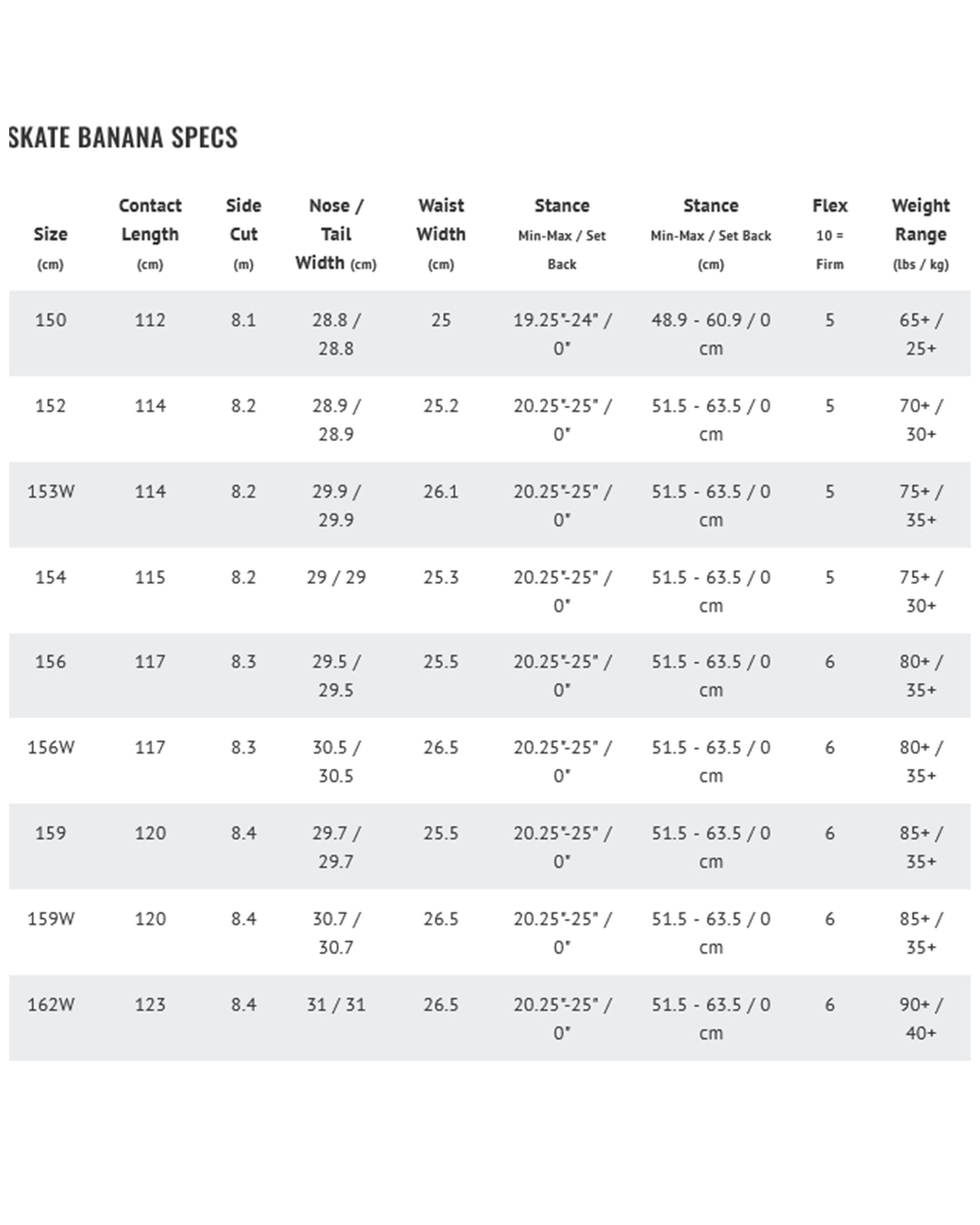Select the 8.1 side cut value

pyautogui.click(x=243, y=320)
